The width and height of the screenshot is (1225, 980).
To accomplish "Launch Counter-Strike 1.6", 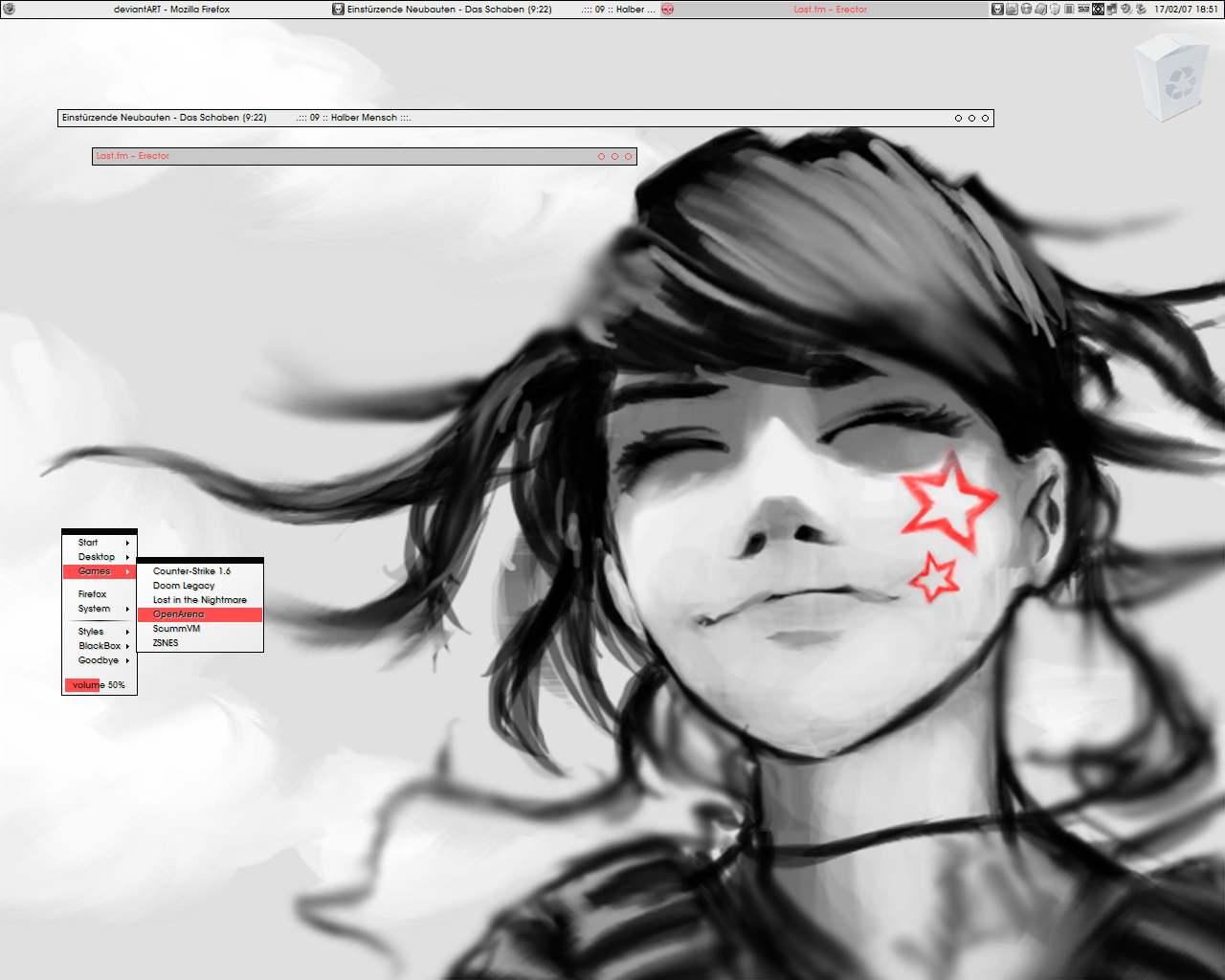I will tap(200, 571).
